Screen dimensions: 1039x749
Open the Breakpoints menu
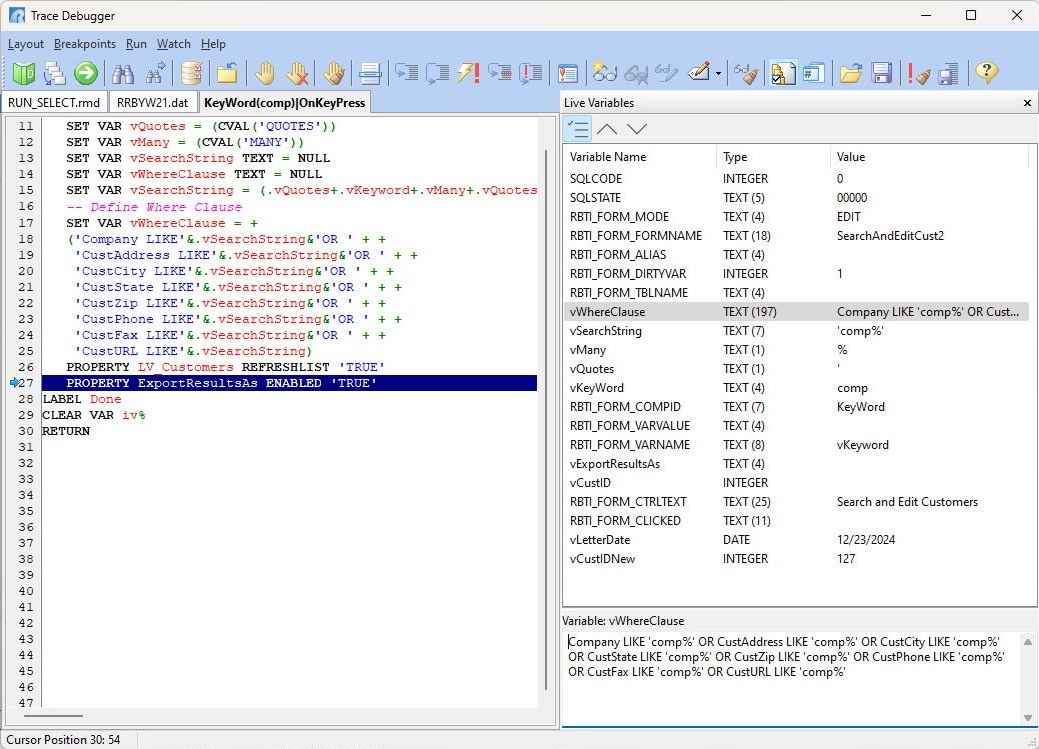pos(85,44)
